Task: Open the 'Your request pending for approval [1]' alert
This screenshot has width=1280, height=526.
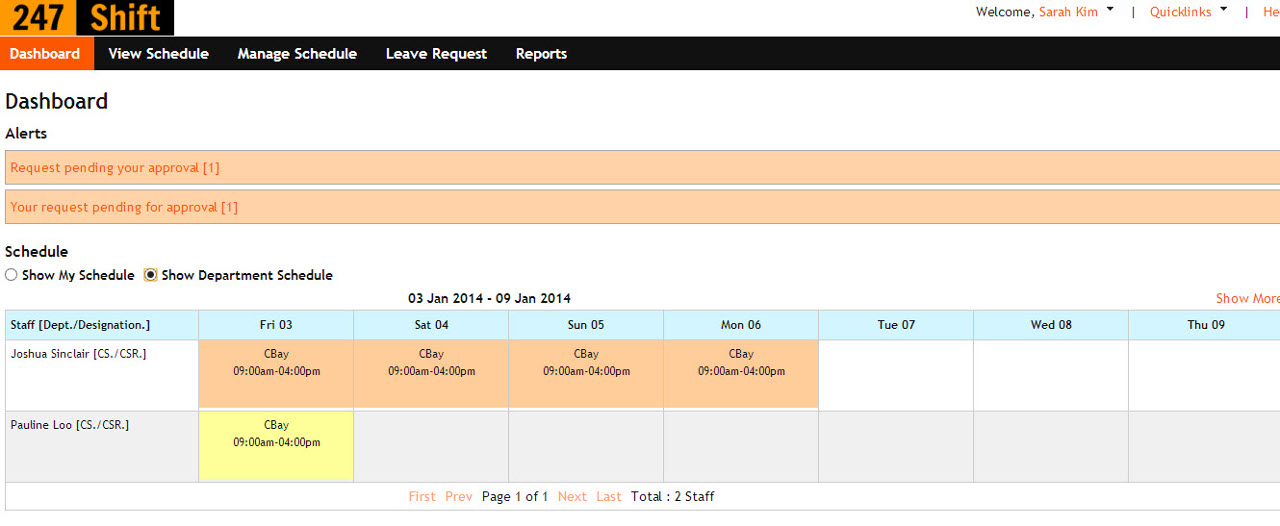Action: [124, 207]
